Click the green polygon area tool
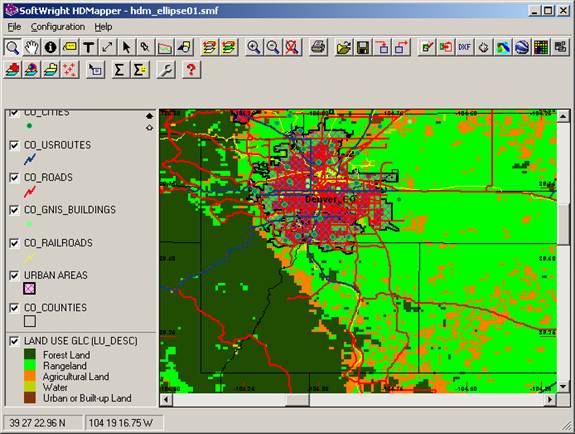 (165, 47)
